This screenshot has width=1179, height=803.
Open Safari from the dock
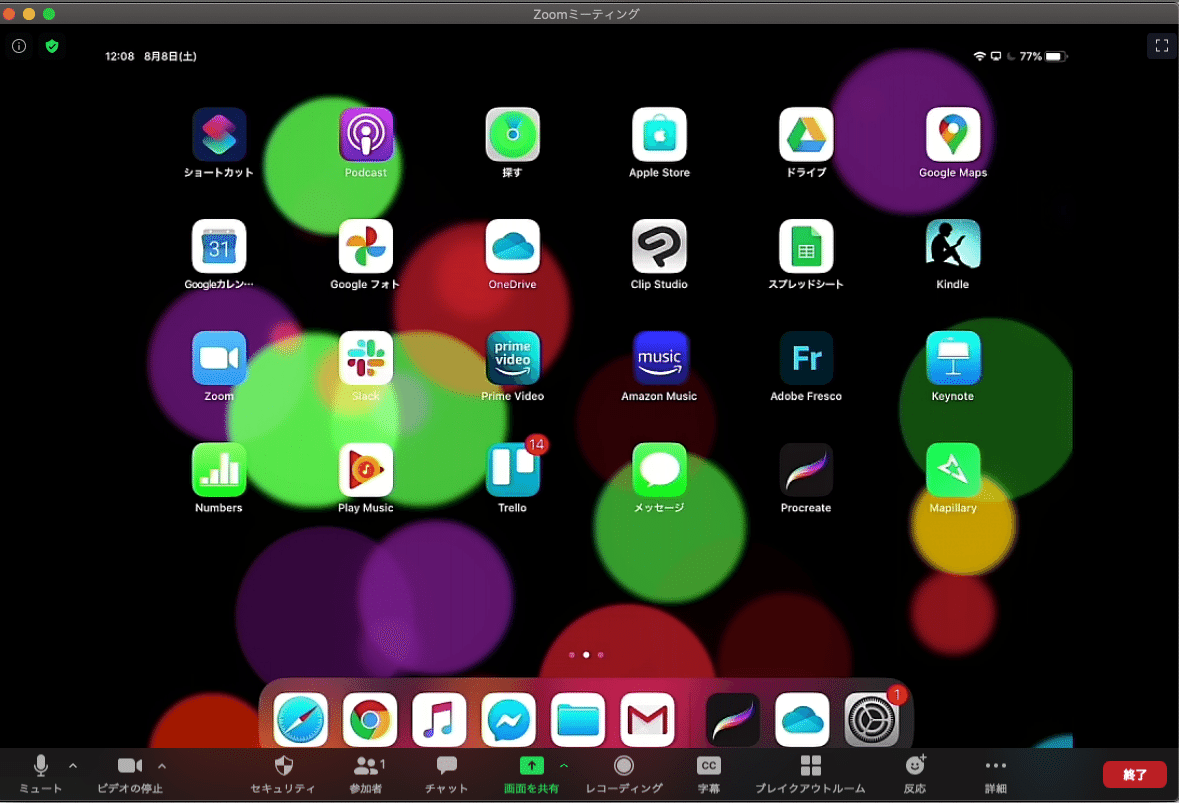click(301, 720)
